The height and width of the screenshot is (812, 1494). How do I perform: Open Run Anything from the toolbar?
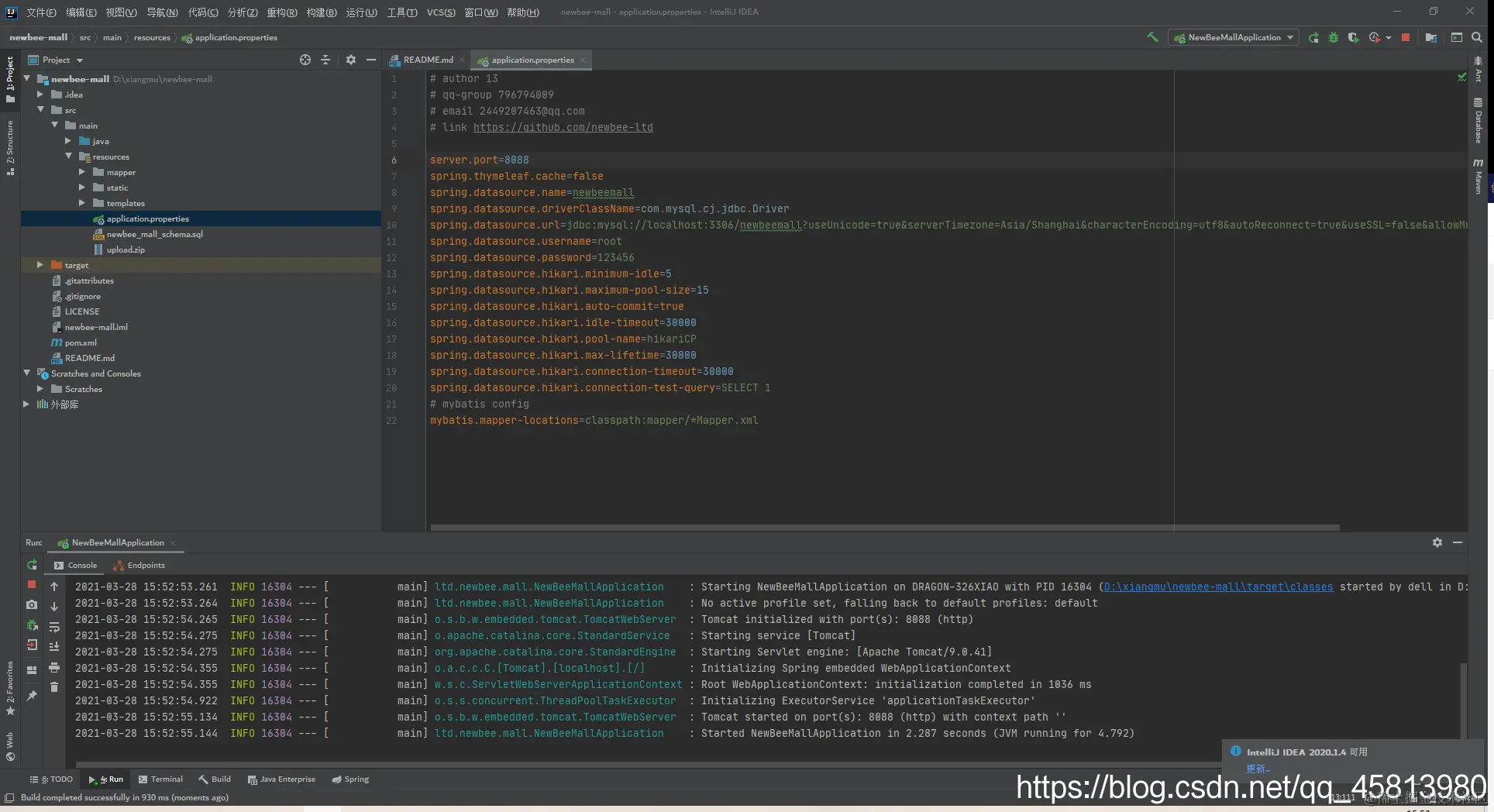click(x=1457, y=37)
